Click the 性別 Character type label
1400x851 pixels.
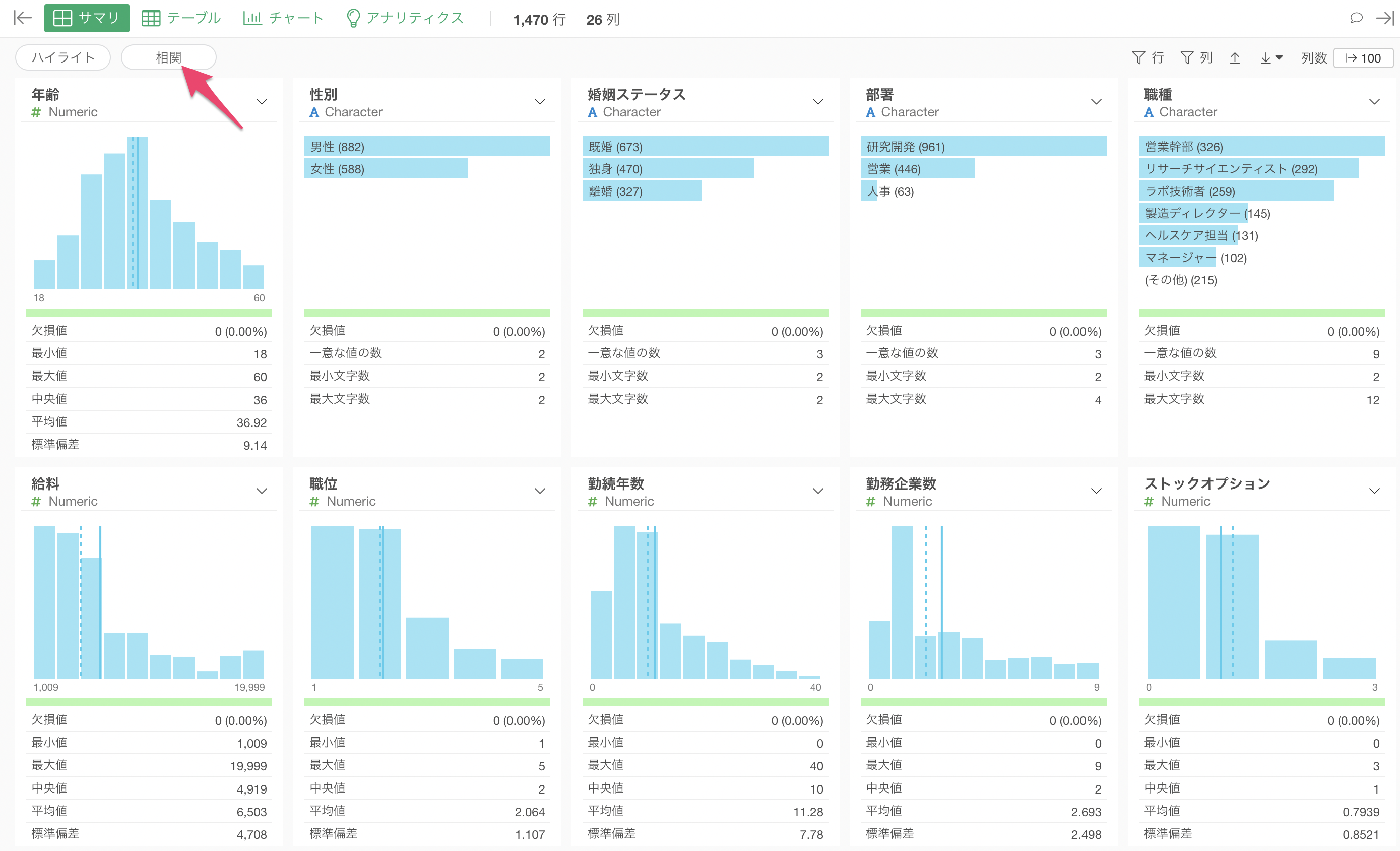(x=346, y=112)
